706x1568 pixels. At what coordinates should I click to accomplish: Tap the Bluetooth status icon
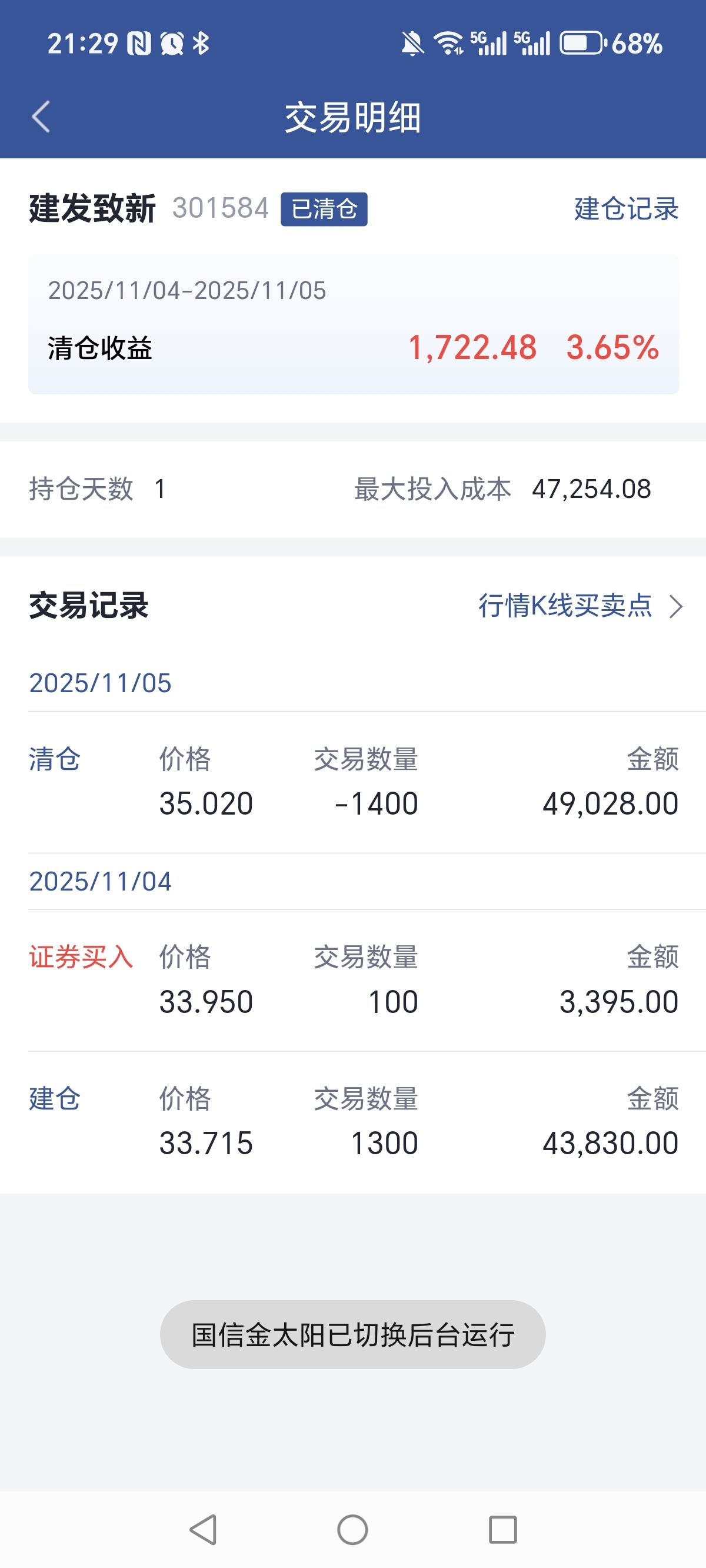coord(201,43)
